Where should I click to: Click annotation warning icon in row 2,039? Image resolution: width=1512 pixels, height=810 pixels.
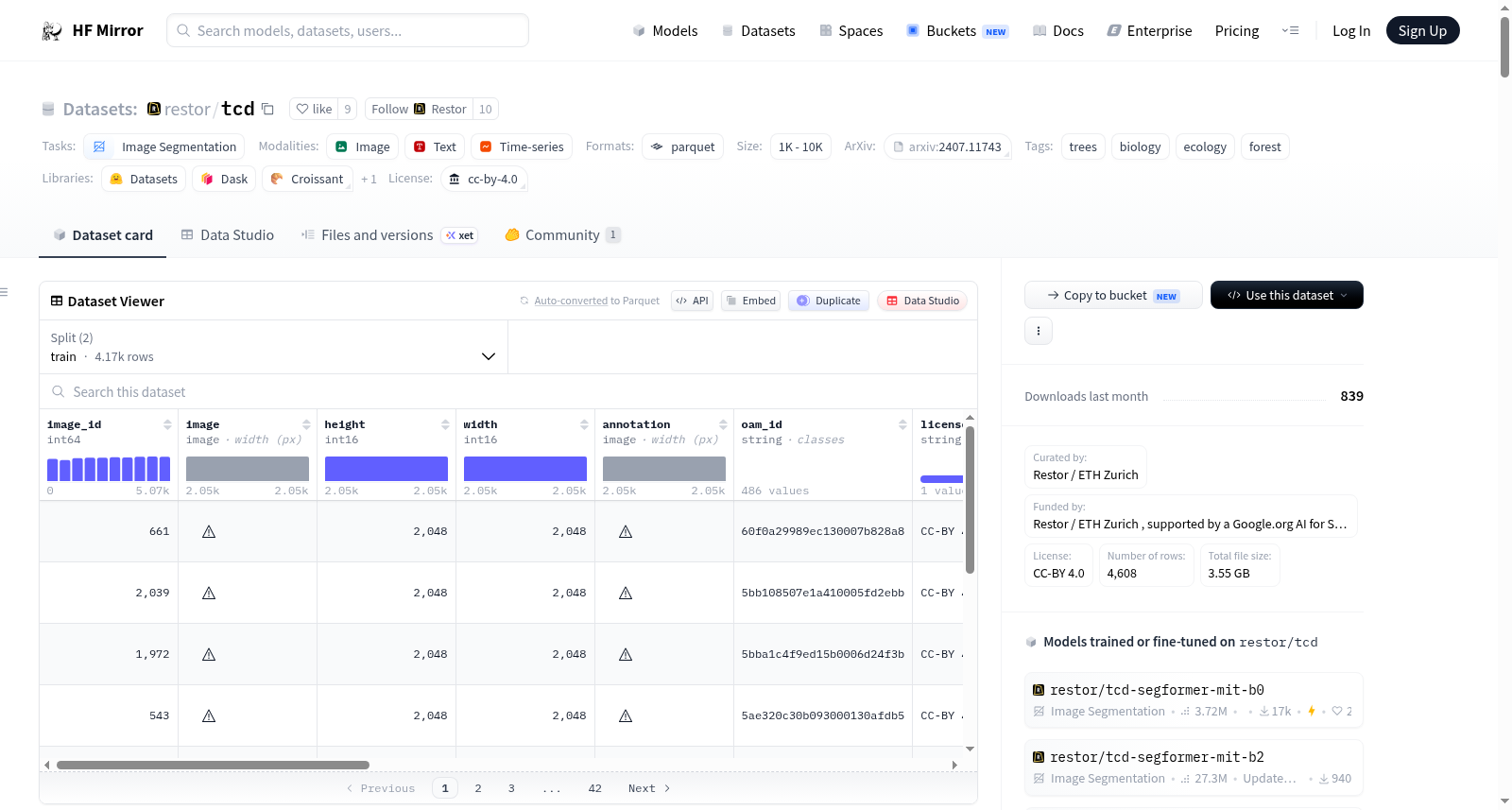[626, 593]
